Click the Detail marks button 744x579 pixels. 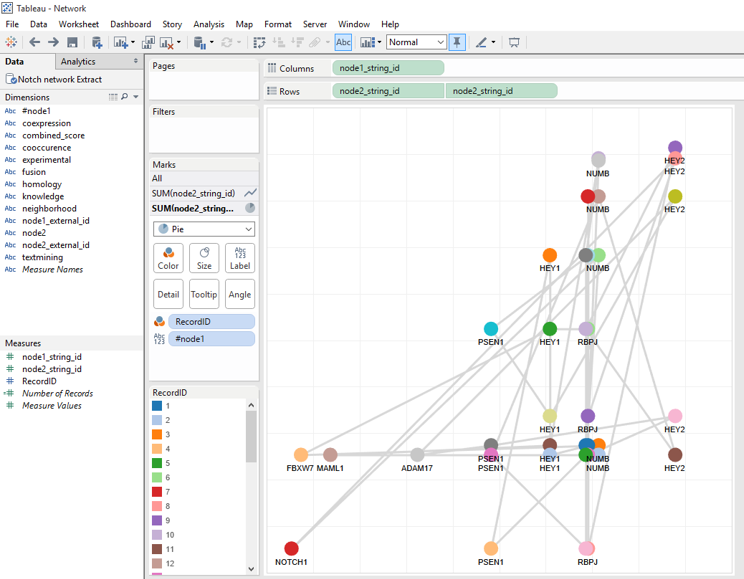(168, 294)
